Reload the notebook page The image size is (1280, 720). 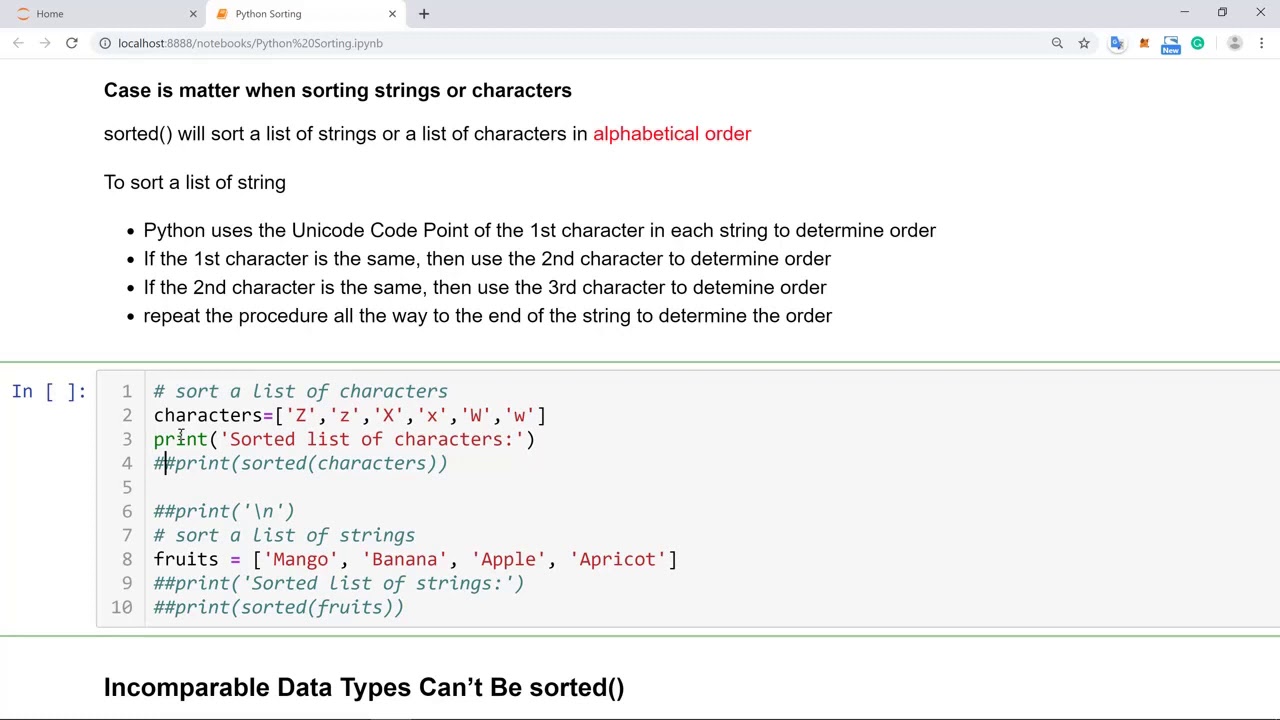coord(72,43)
